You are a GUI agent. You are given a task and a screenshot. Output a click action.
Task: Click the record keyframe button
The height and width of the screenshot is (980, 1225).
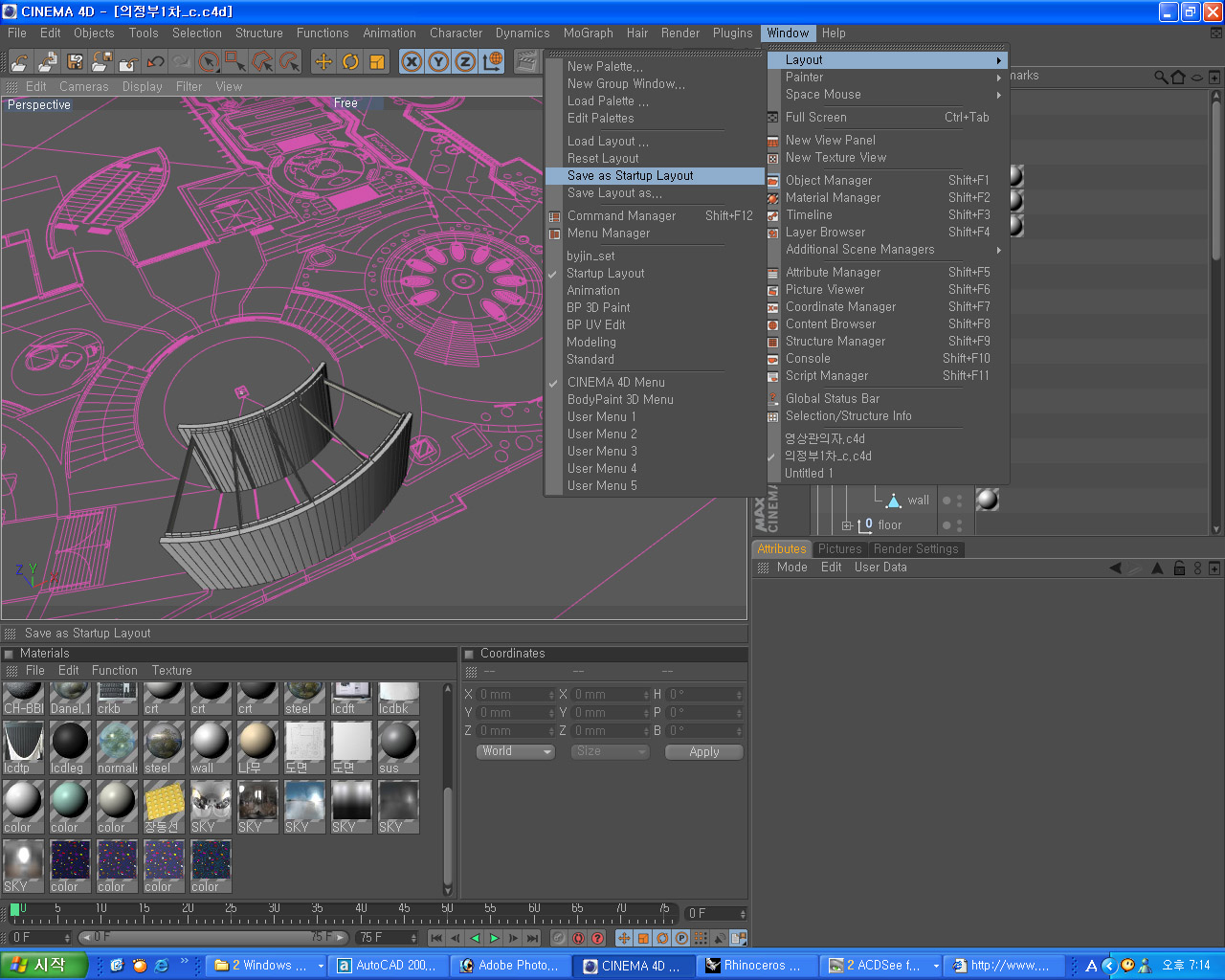point(559,938)
